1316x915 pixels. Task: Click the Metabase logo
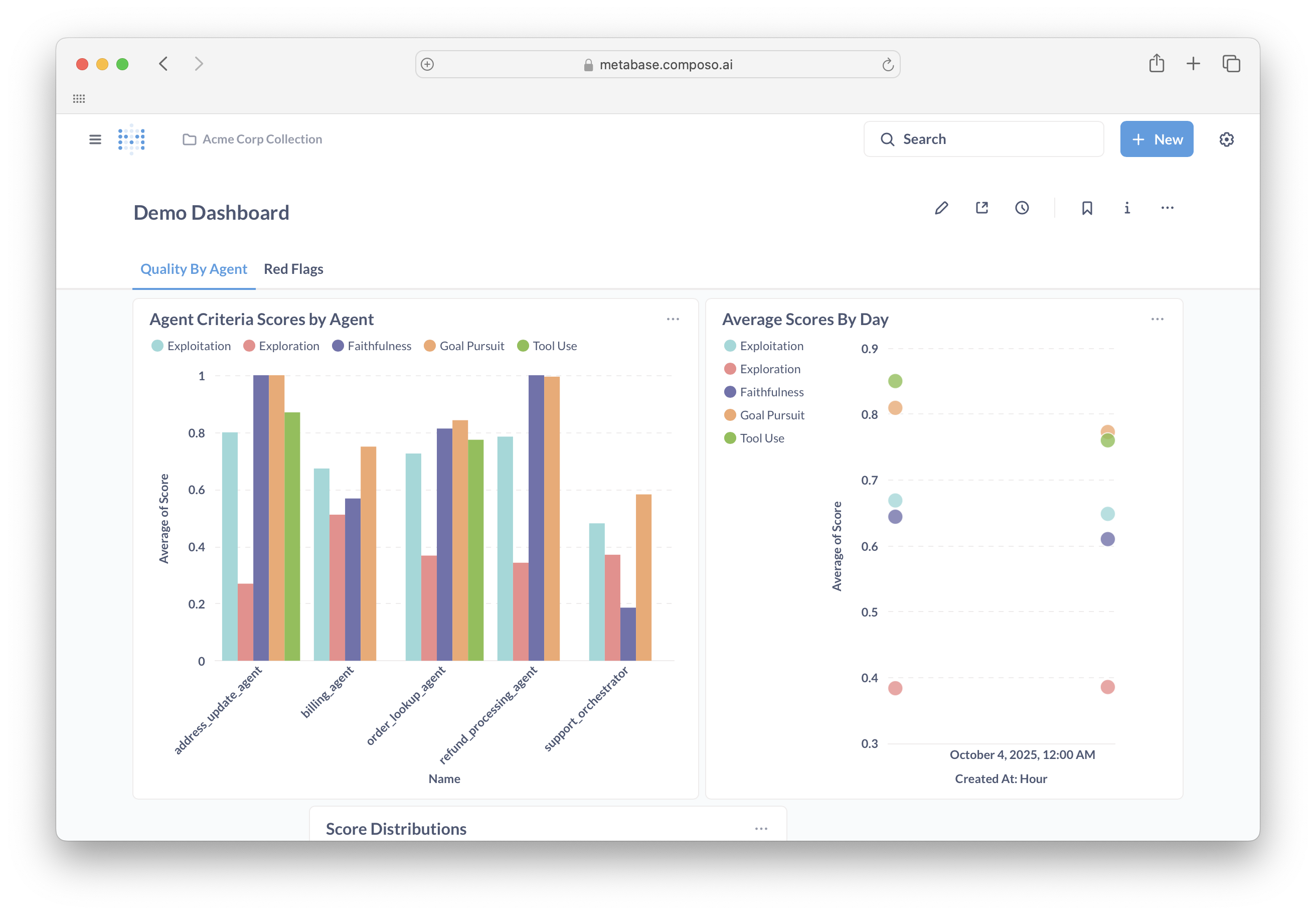click(131, 139)
